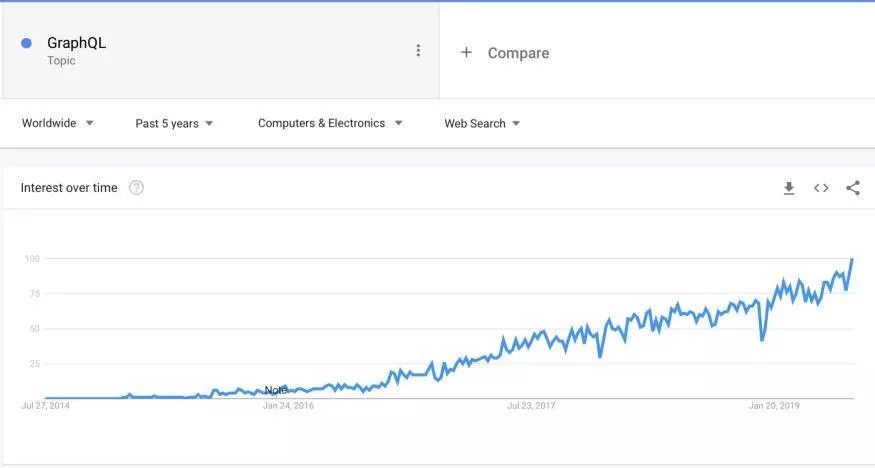Open the three-dot options menu for GraphQL
Viewport: 875px width, 468px height.
pos(418,51)
